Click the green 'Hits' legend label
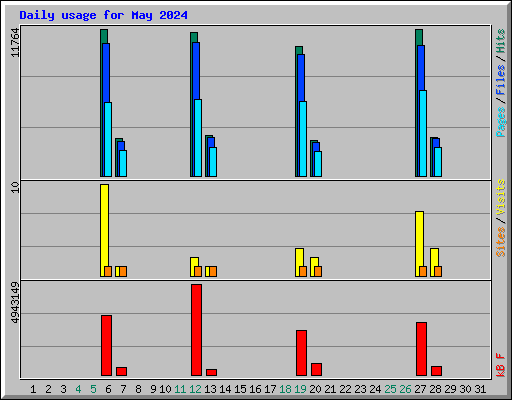The image size is (512, 400). click(x=501, y=41)
